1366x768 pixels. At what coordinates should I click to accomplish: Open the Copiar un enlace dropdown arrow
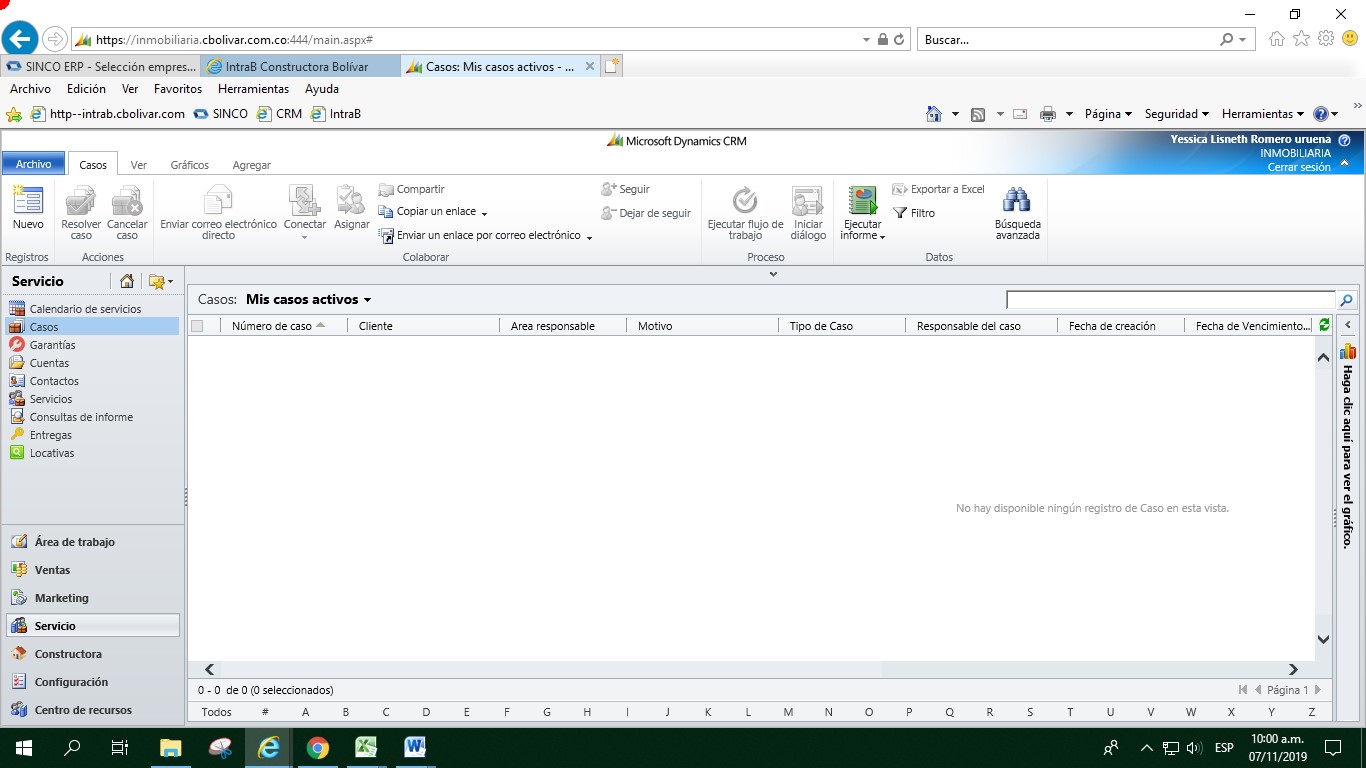click(484, 213)
